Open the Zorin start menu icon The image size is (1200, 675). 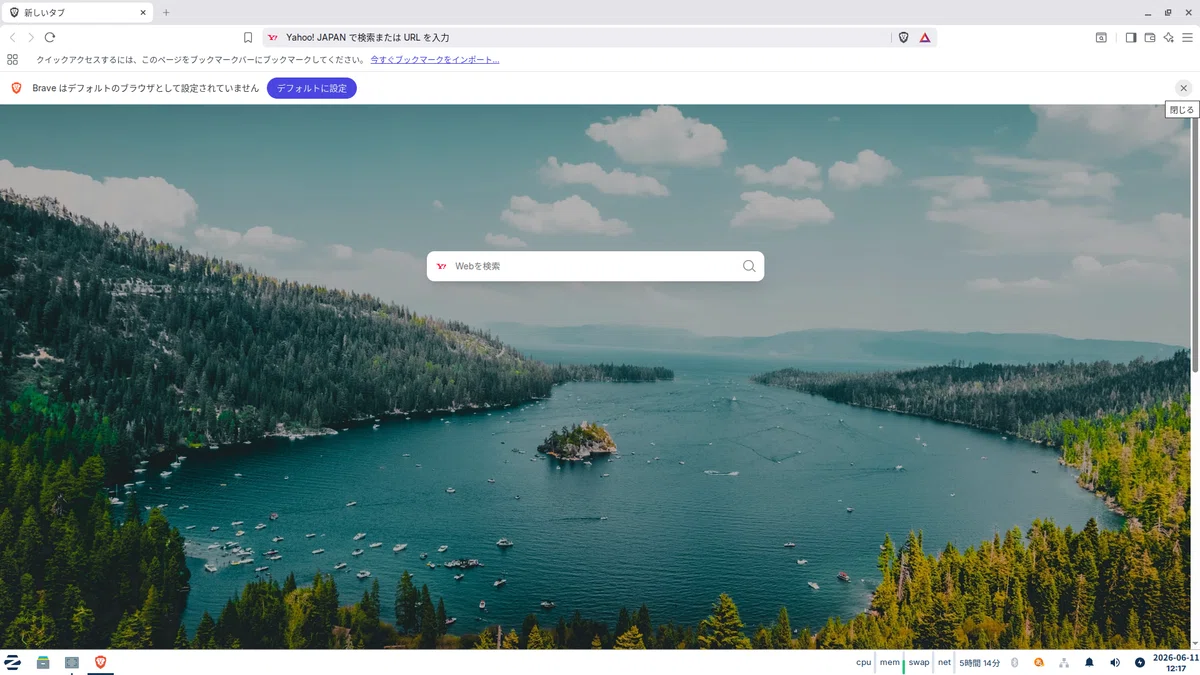click(x=13, y=662)
